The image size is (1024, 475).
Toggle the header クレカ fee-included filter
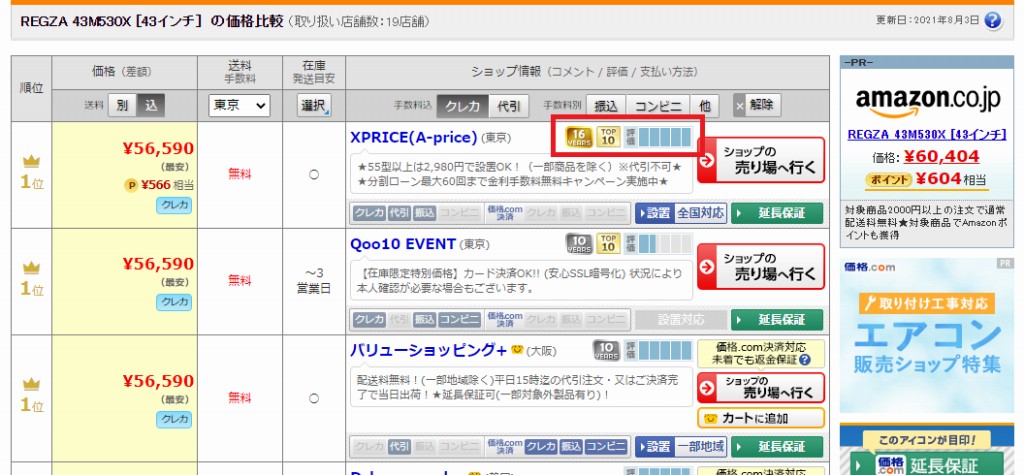[462, 105]
